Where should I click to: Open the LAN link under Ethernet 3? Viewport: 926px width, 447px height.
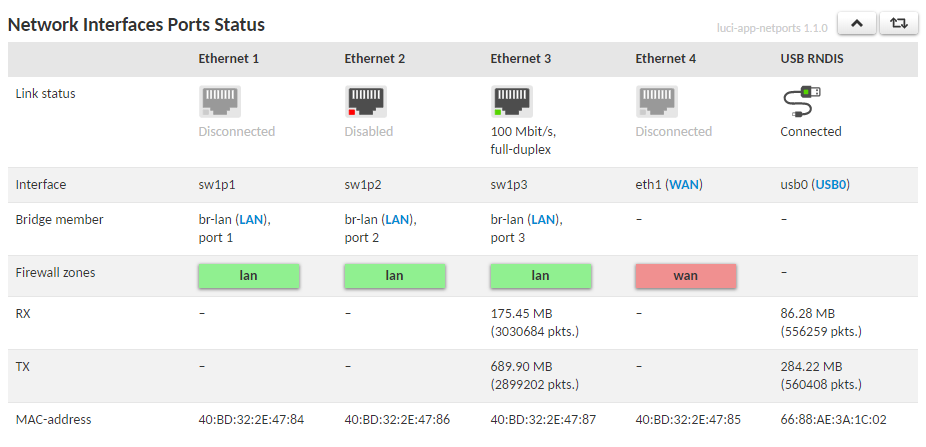(543, 220)
